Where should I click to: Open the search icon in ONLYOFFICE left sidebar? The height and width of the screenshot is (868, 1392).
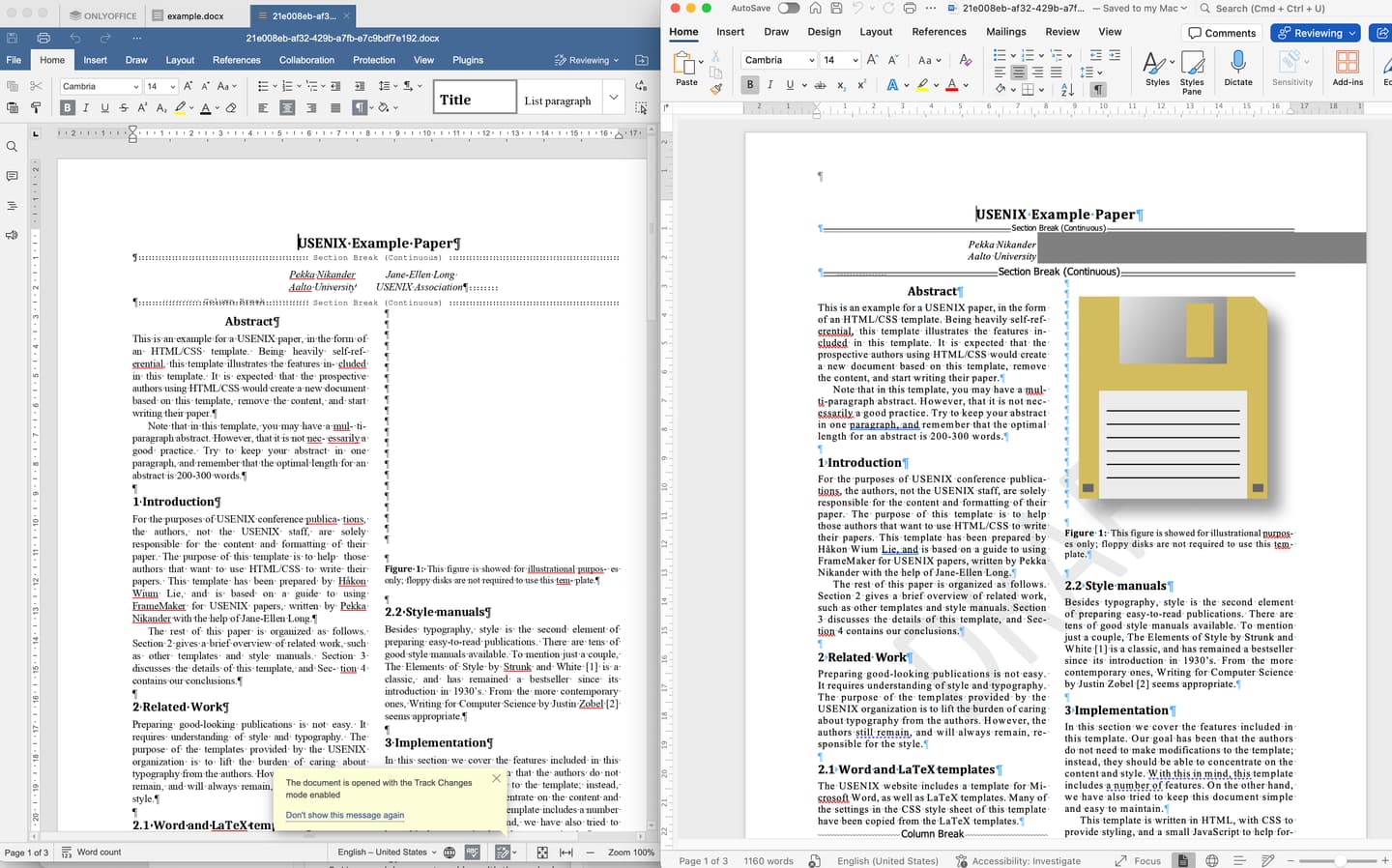(x=12, y=147)
